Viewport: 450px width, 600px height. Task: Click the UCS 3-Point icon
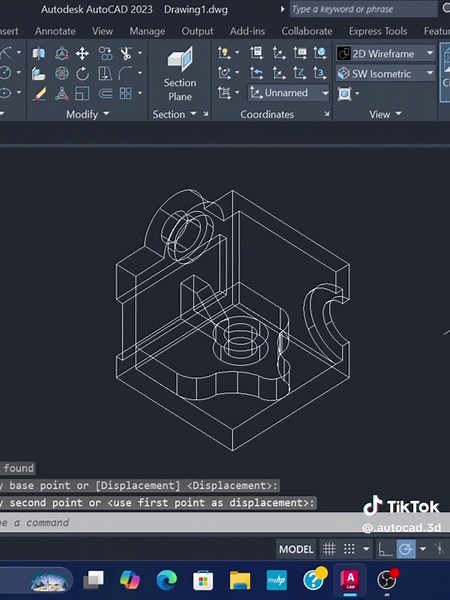click(320, 73)
